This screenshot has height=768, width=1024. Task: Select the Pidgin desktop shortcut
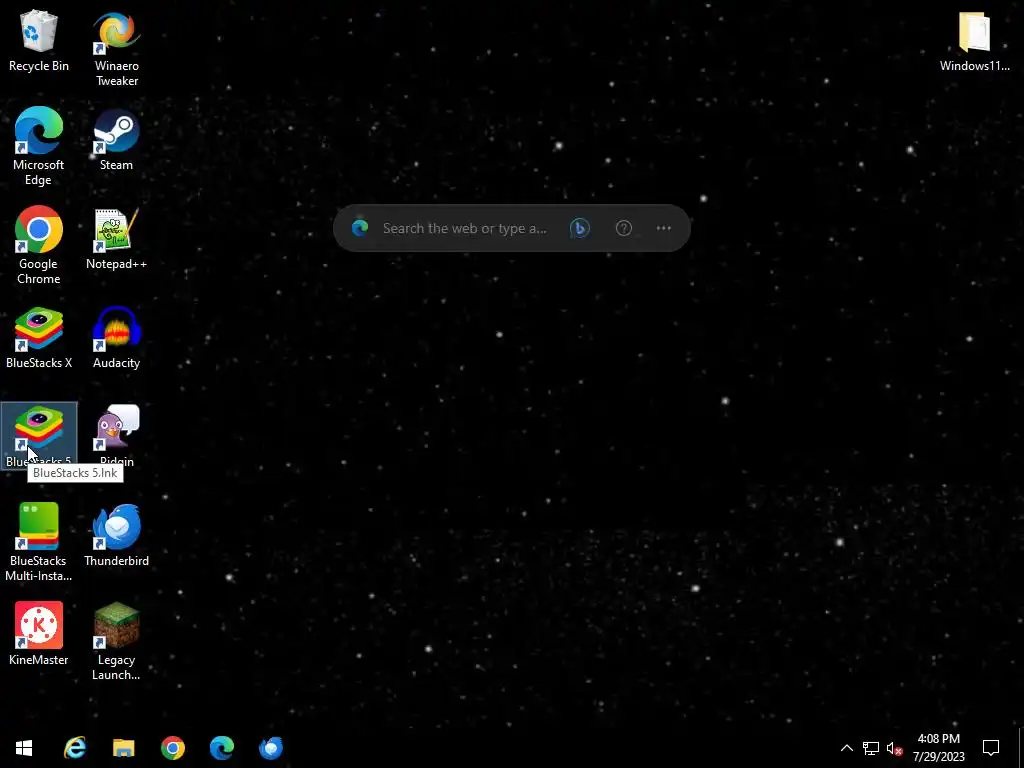[116, 436]
